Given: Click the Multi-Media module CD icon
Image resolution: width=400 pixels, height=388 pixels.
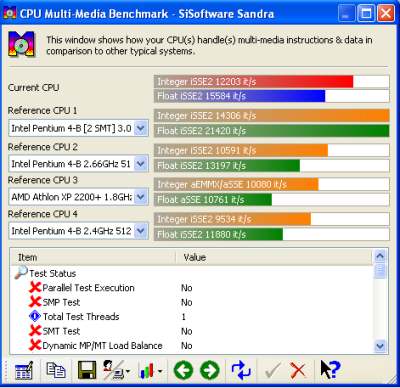Looking at the screenshot, I should click(x=22, y=44).
